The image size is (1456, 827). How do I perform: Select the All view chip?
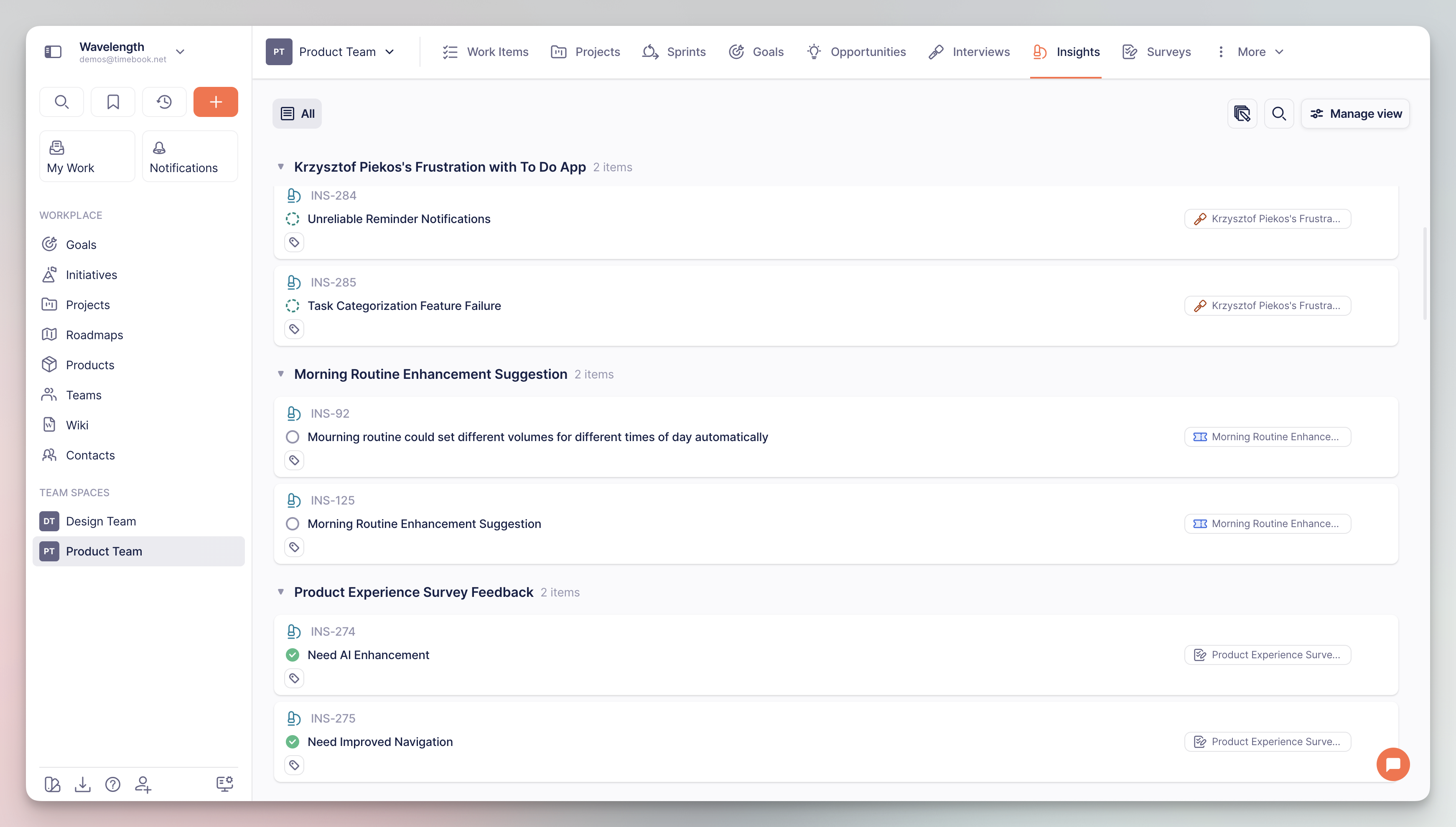pos(297,114)
